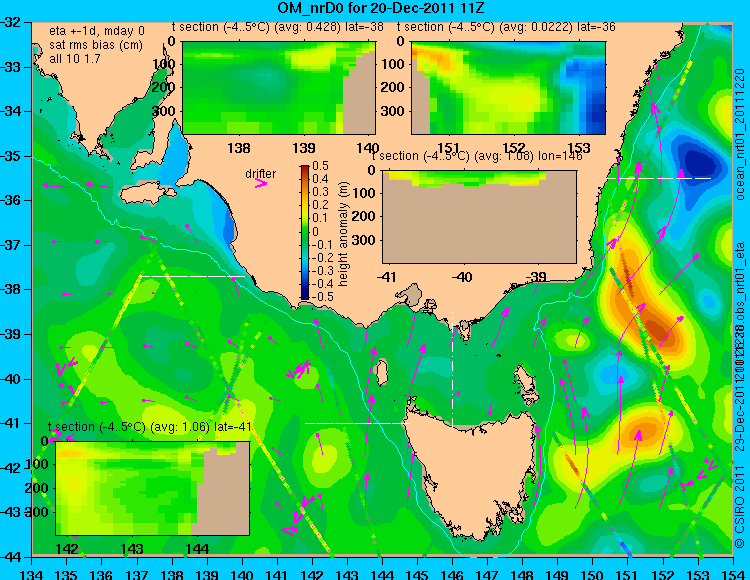
Task: Click the 0.5 tick on the colour bar
Action: coord(320,166)
